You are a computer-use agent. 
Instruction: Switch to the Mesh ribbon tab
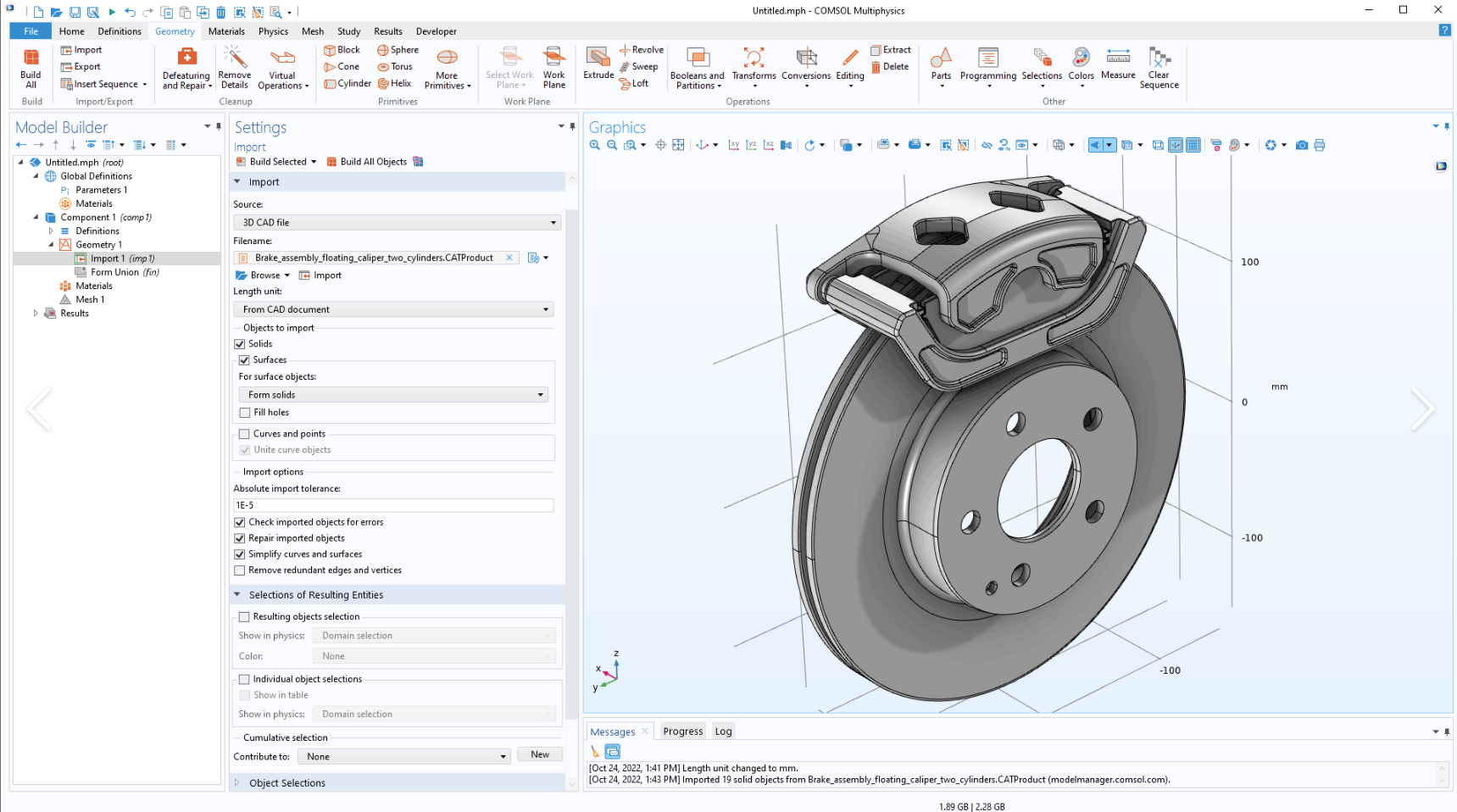click(x=313, y=31)
